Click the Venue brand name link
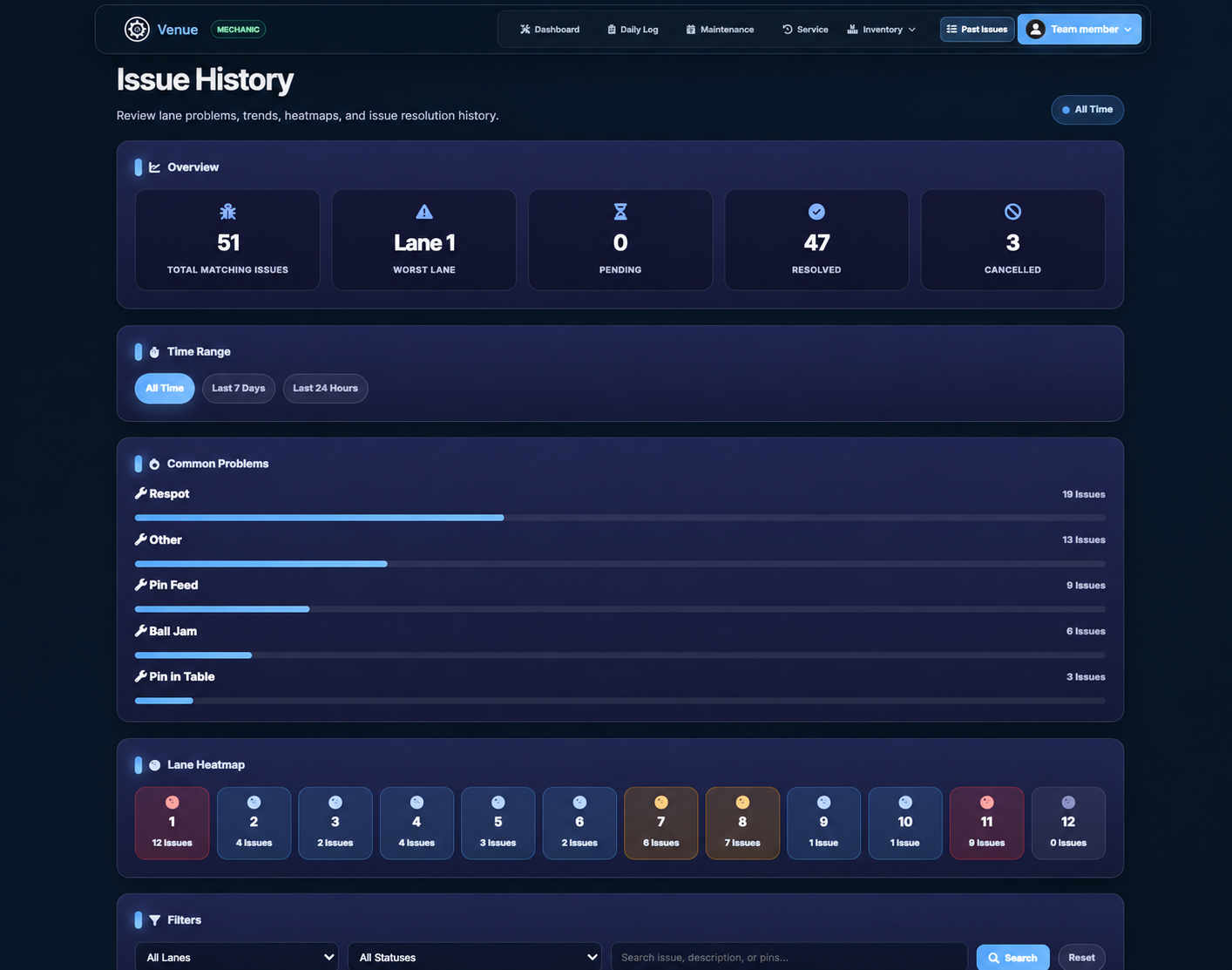 point(178,30)
